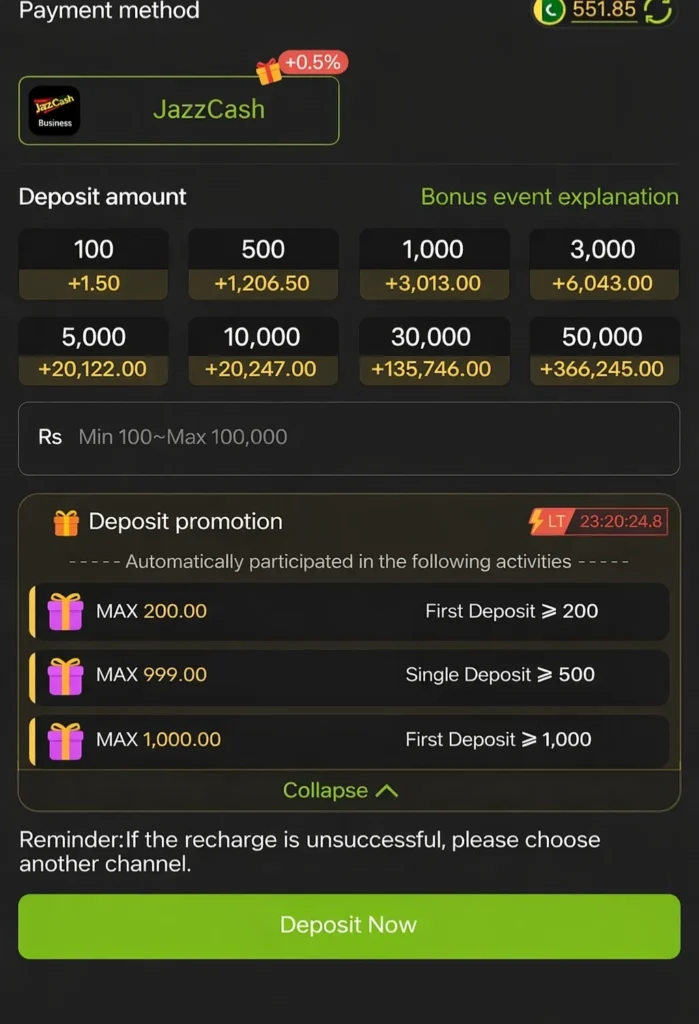Click the currency coin icon beside balance
The width and height of the screenshot is (699, 1024).
click(548, 10)
